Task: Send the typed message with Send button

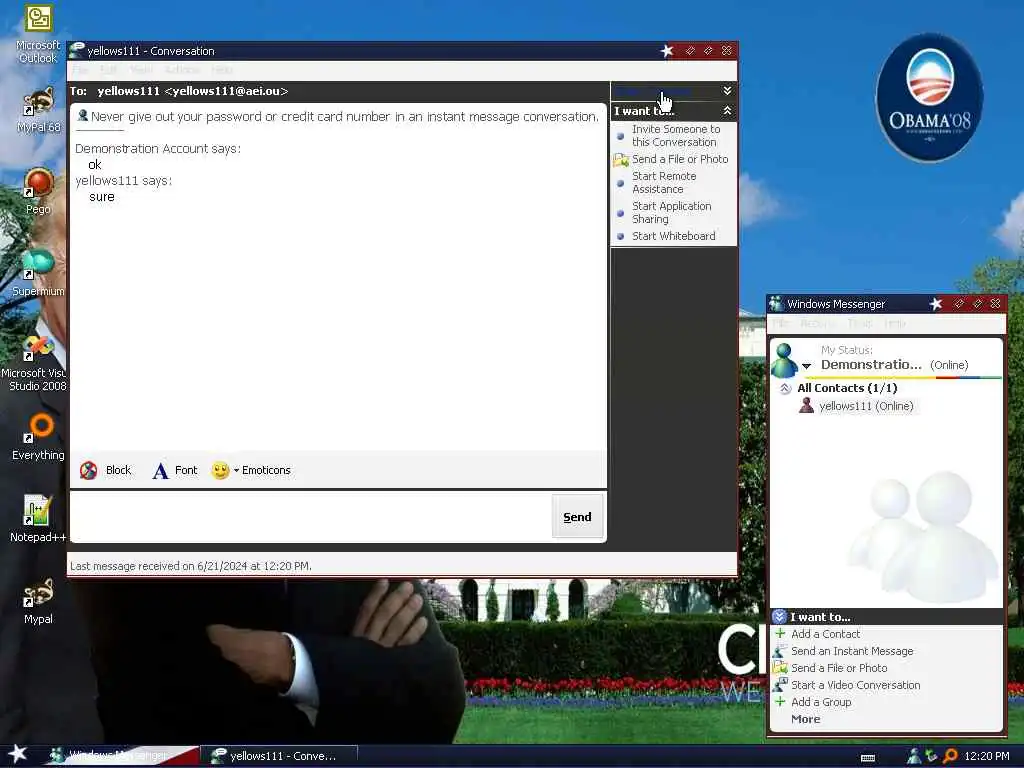Action: point(577,517)
